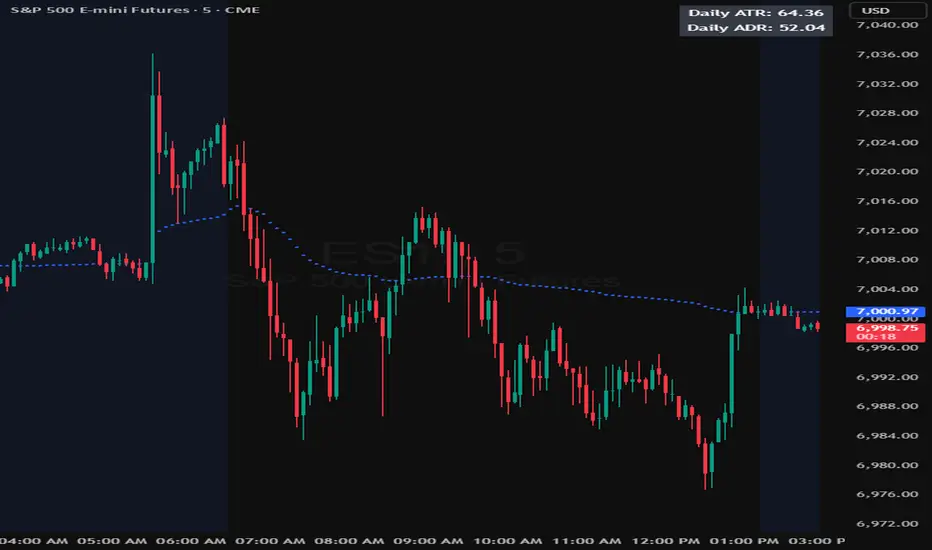Image resolution: width=932 pixels, height=550 pixels.
Task: Click the 7,016.00 price axis label
Action: coord(887,200)
